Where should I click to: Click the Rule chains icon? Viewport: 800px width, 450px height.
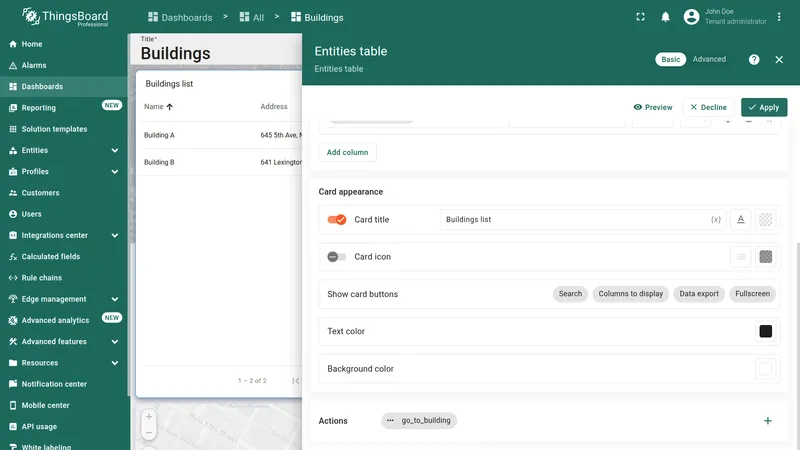tap(13, 278)
